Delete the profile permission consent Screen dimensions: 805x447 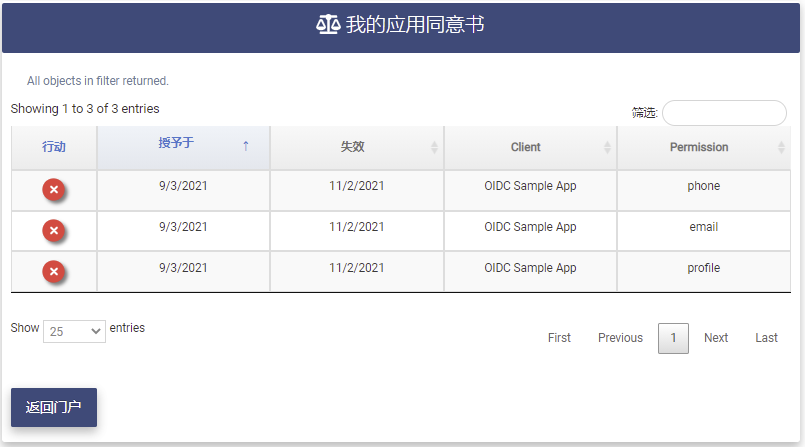54,272
